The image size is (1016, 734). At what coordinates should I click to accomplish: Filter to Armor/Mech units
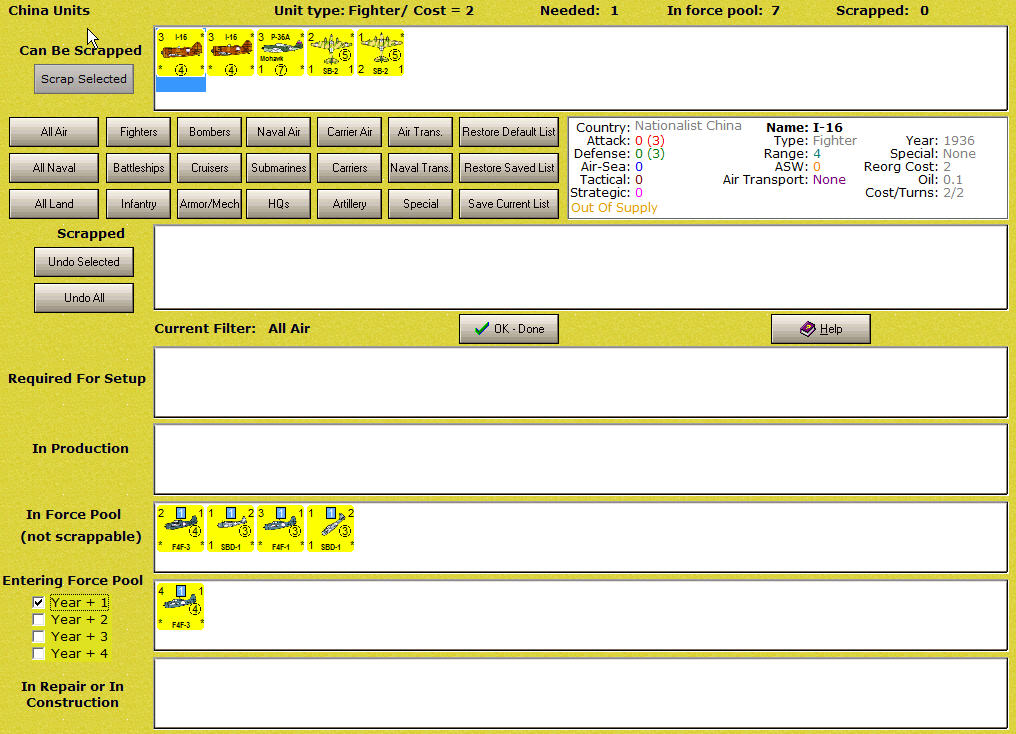pyautogui.click(x=209, y=204)
